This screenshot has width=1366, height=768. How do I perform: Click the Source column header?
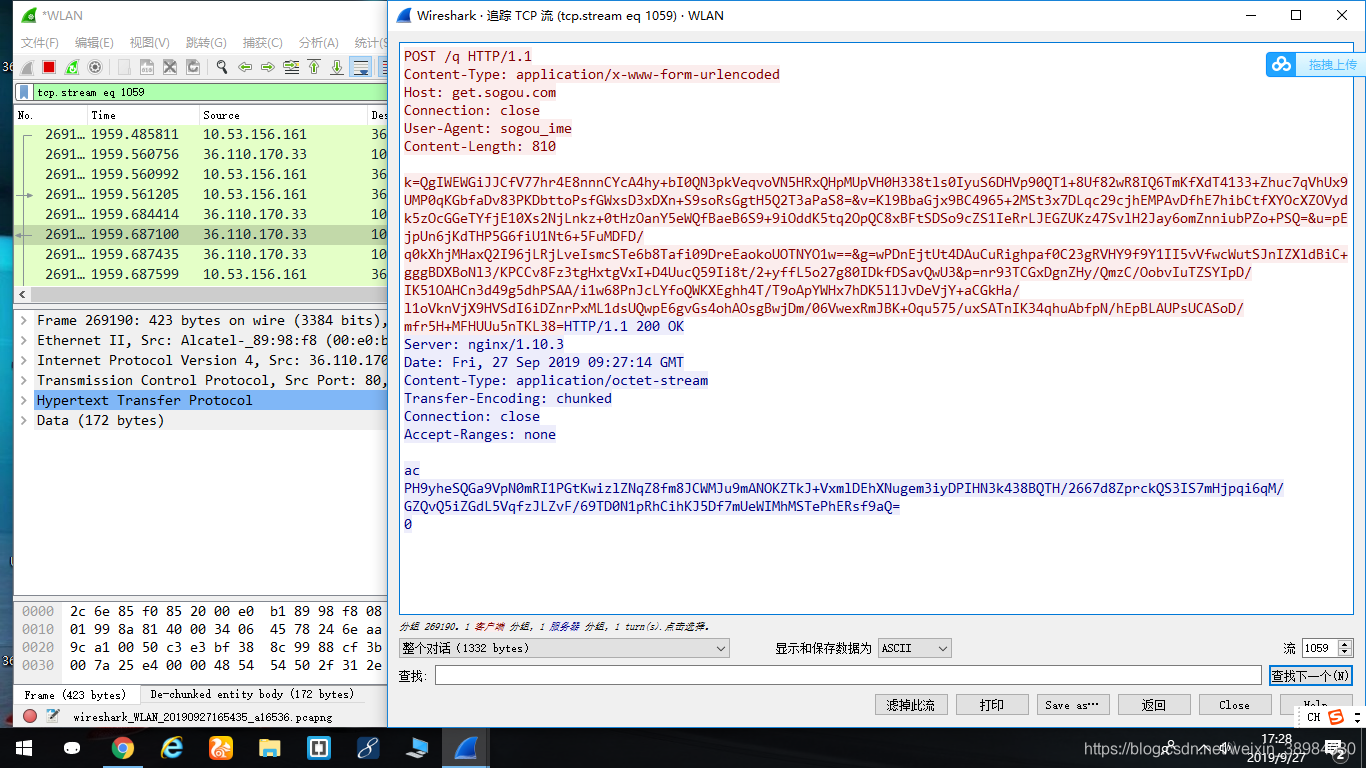click(283, 115)
